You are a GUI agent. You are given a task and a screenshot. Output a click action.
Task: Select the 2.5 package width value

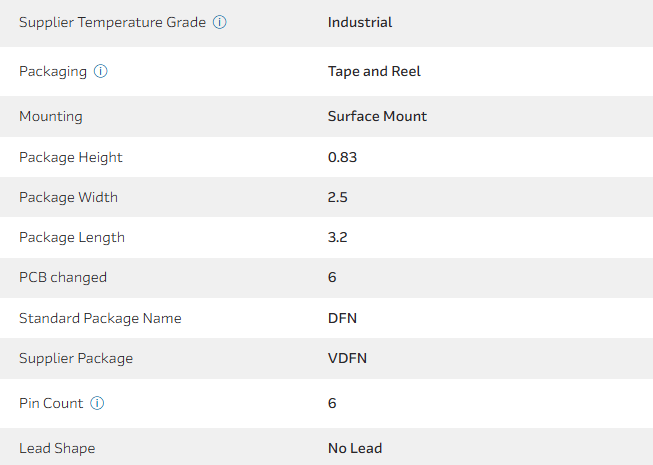[x=337, y=197]
